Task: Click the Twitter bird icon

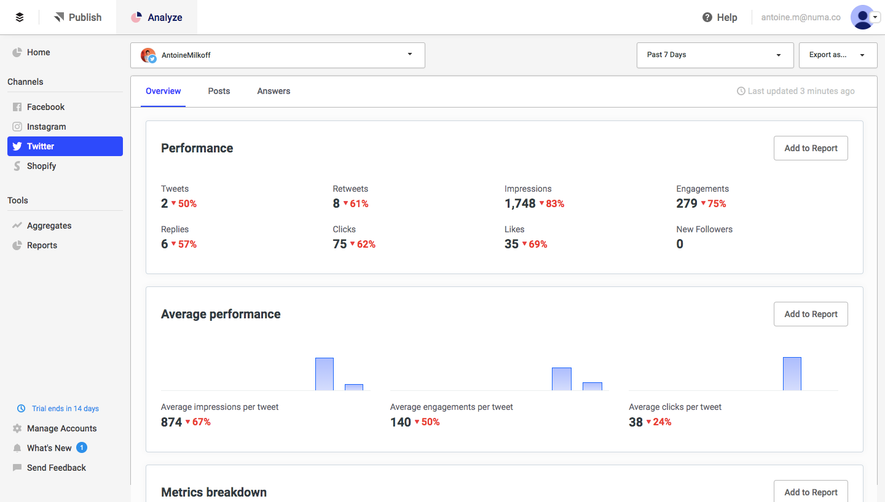Action: (17, 146)
